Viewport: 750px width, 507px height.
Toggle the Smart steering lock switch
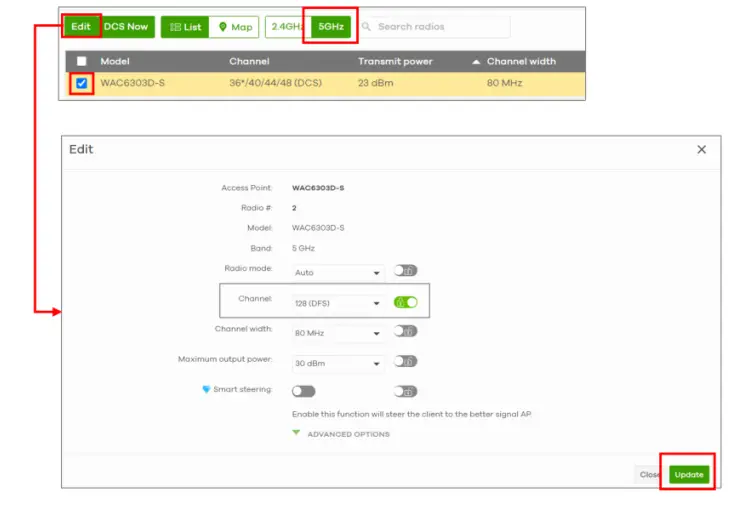406,391
